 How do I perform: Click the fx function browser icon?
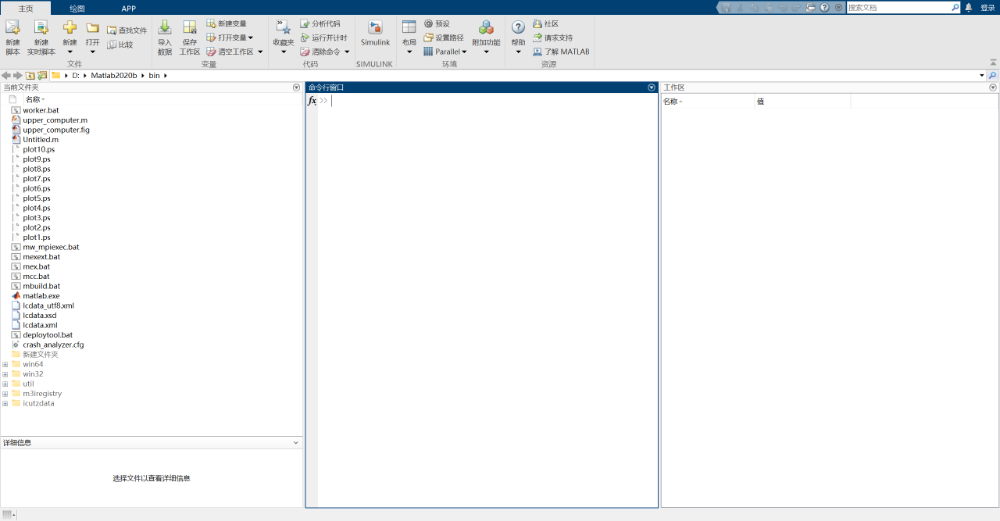(312, 101)
